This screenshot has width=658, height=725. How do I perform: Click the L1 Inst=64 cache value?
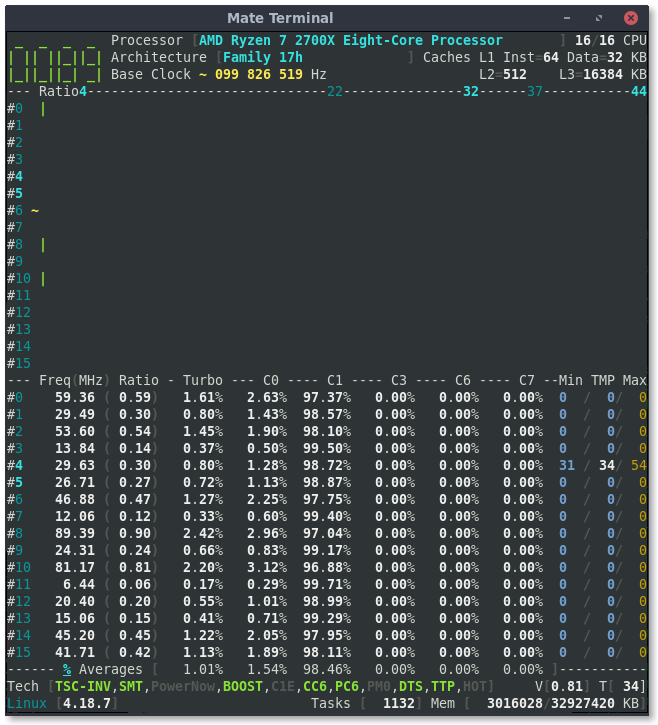[519, 57]
